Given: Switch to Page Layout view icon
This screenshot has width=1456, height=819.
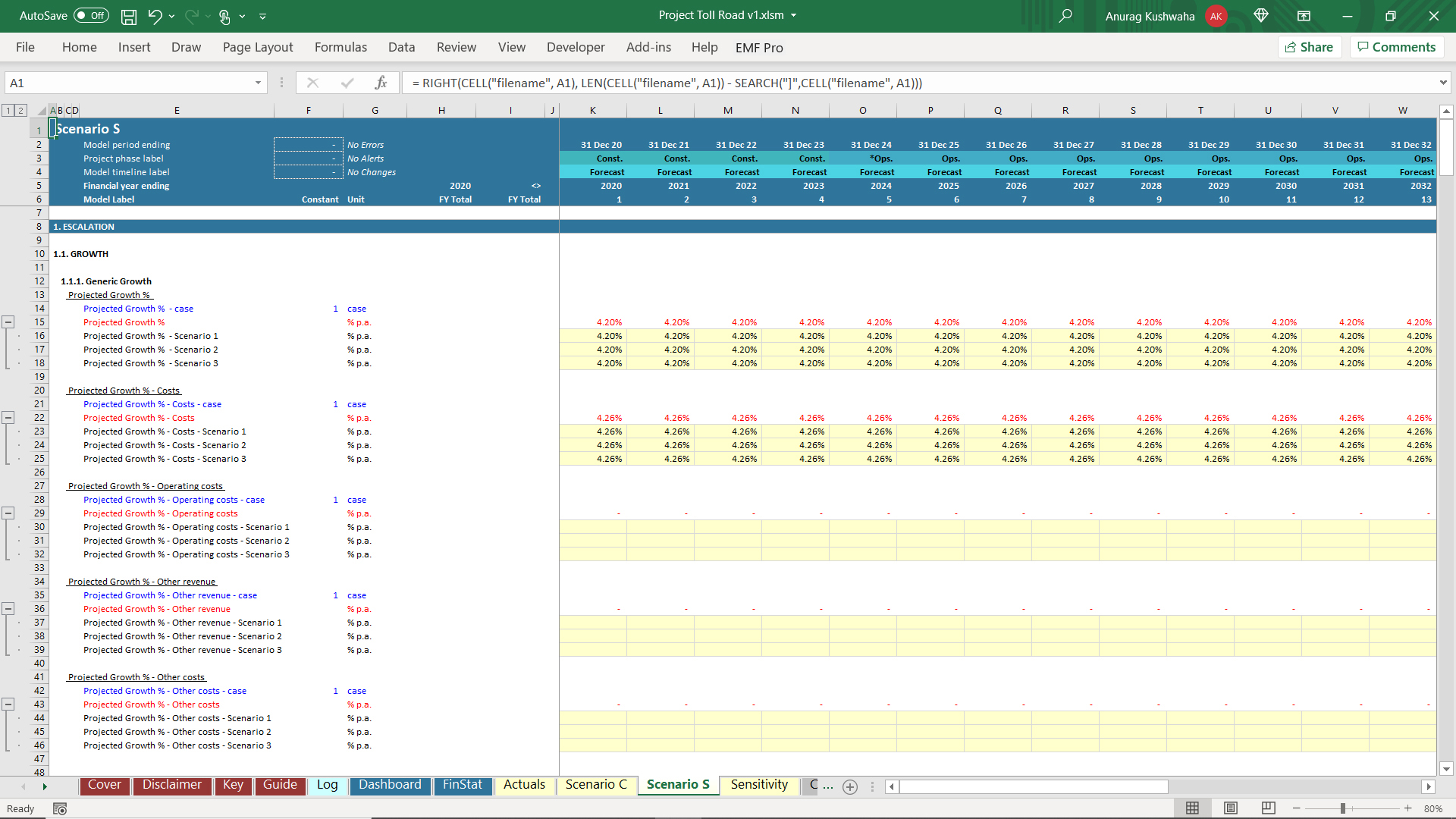Looking at the screenshot, I should click(x=1231, y=808).
